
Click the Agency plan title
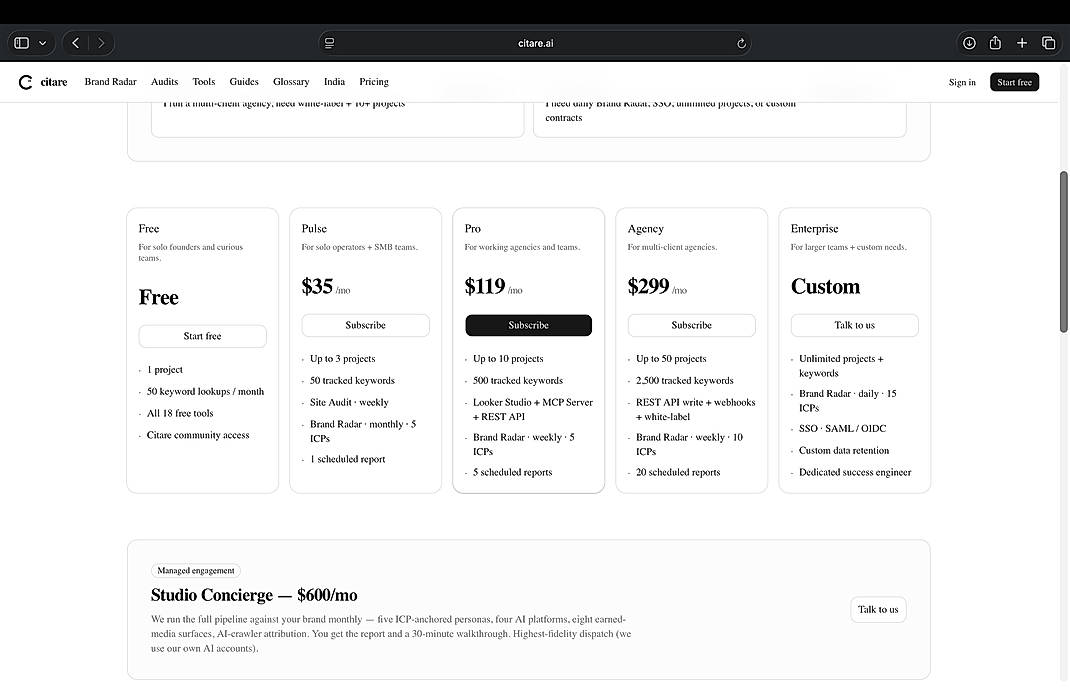[x=646, y=229]
